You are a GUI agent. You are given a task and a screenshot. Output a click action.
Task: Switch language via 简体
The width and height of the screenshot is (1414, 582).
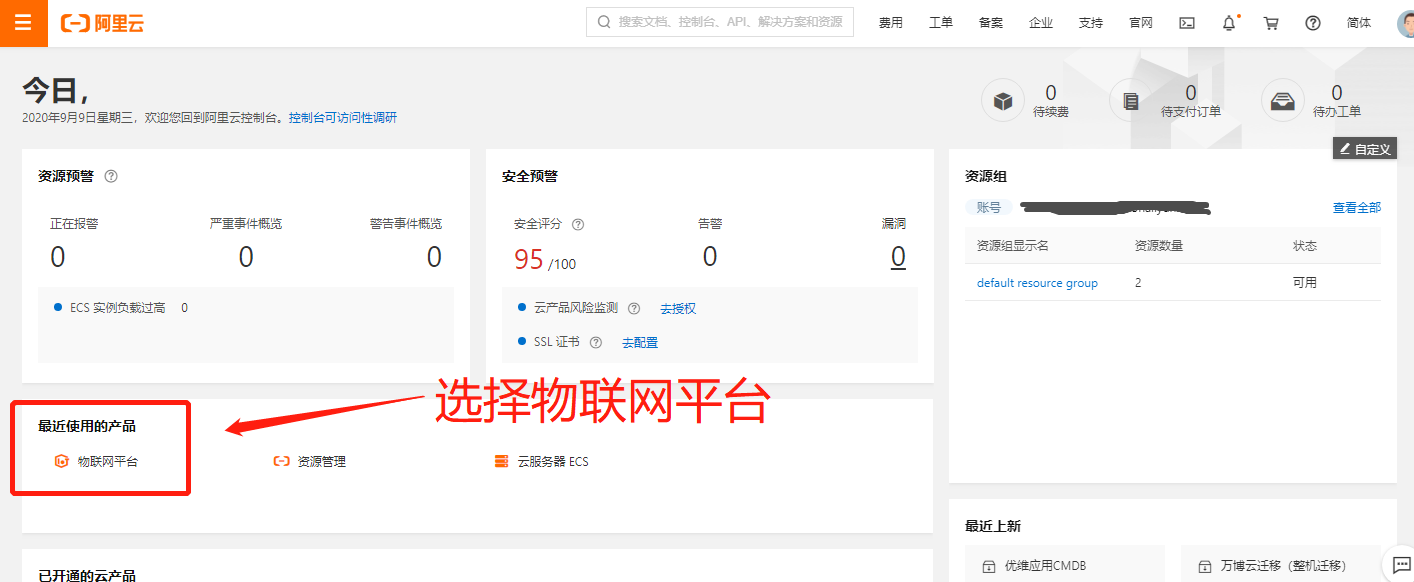[x=1359, y=23]
